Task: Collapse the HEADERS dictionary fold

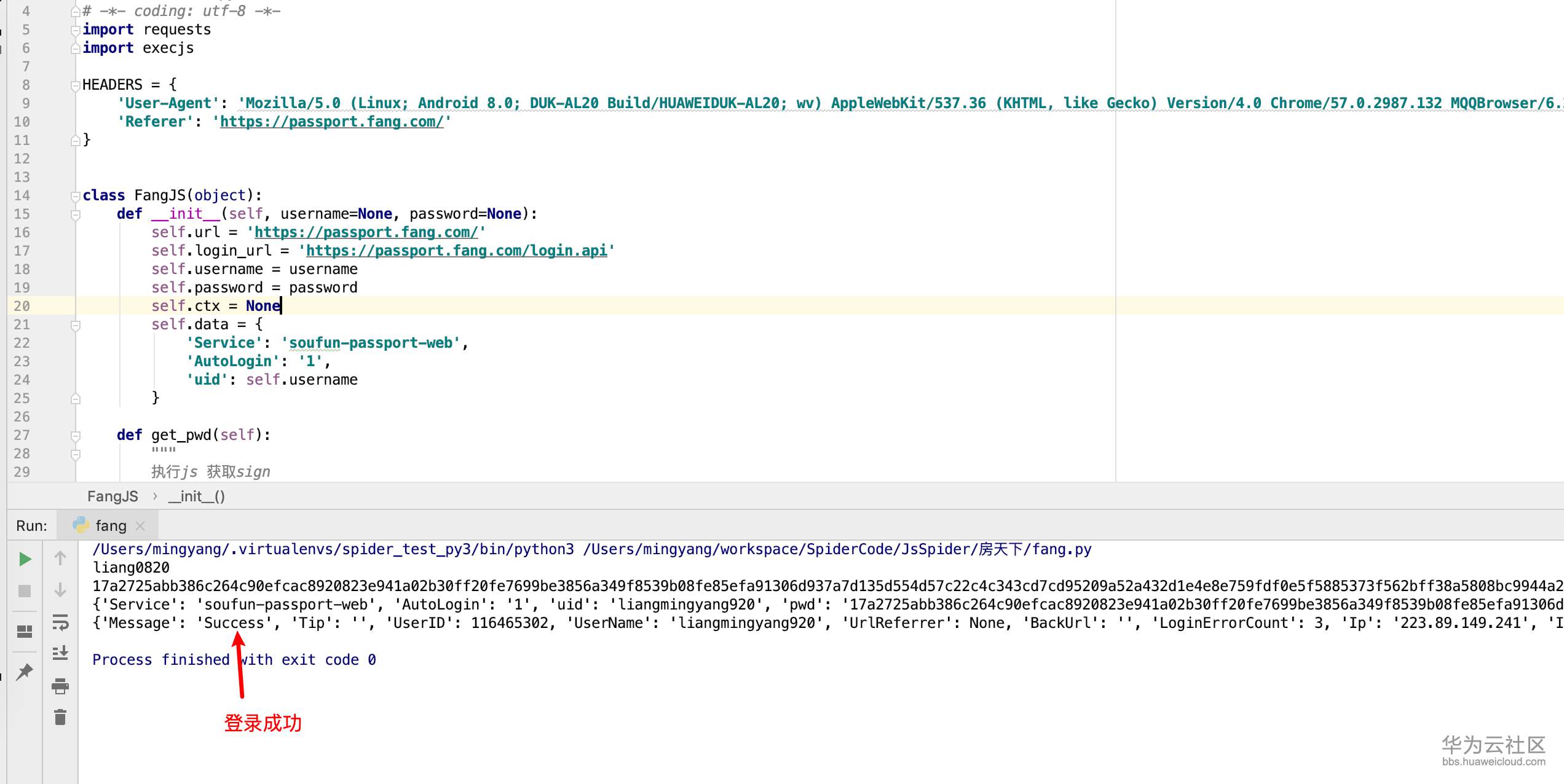Action: click(x=75, y=84)
